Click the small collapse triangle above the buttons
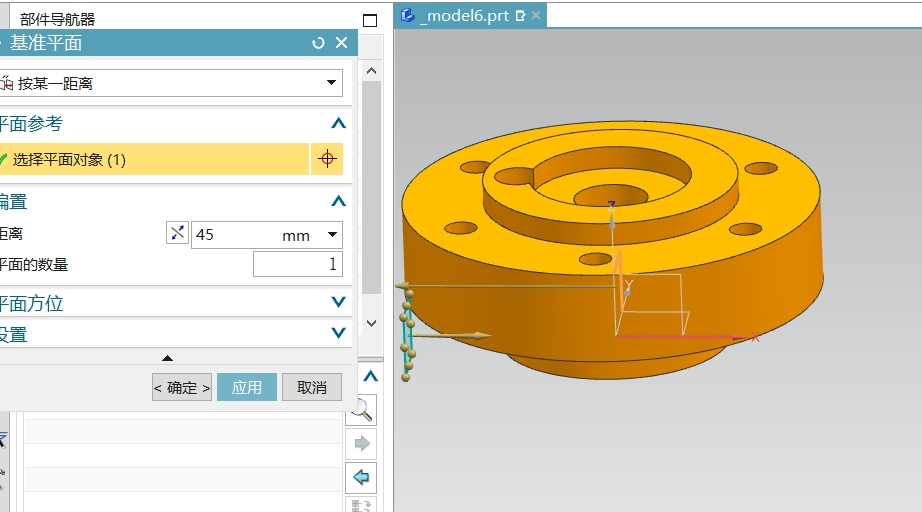Screen dimensions: 922x512 [168, 358]
